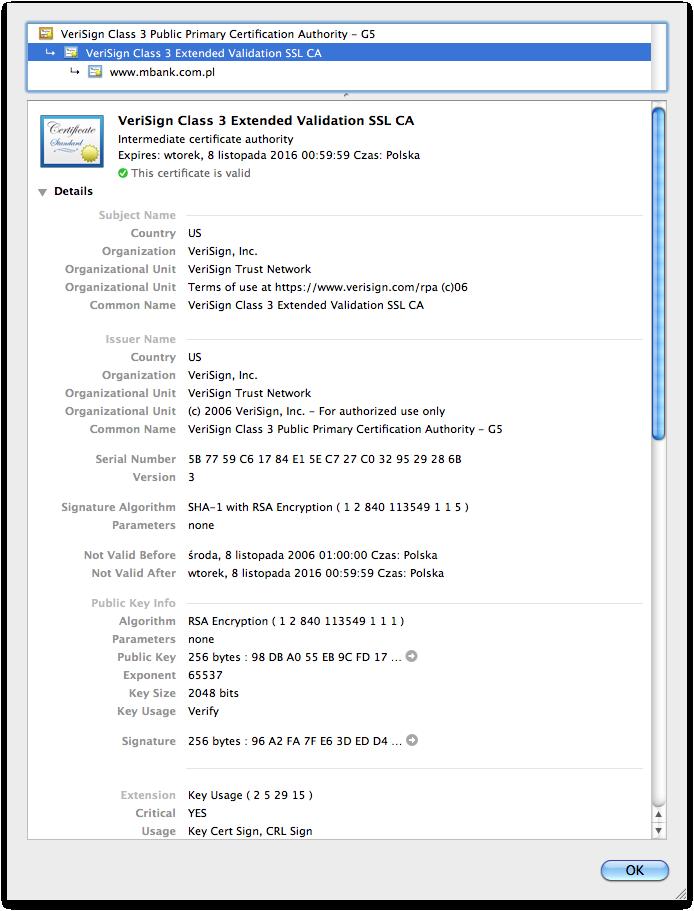Screen dimensions: 694x911
Task: Click the scrollbar down arrow
Action: (658, 830)
